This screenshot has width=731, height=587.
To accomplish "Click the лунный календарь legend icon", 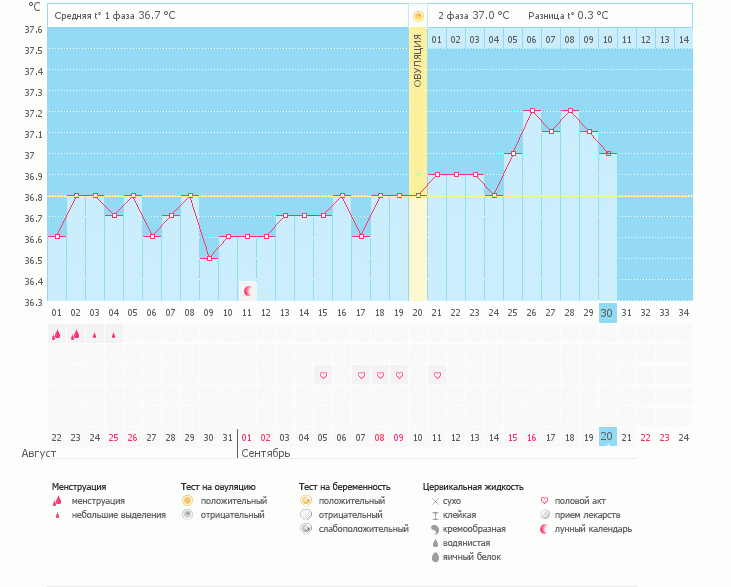I will click(544, 528).
